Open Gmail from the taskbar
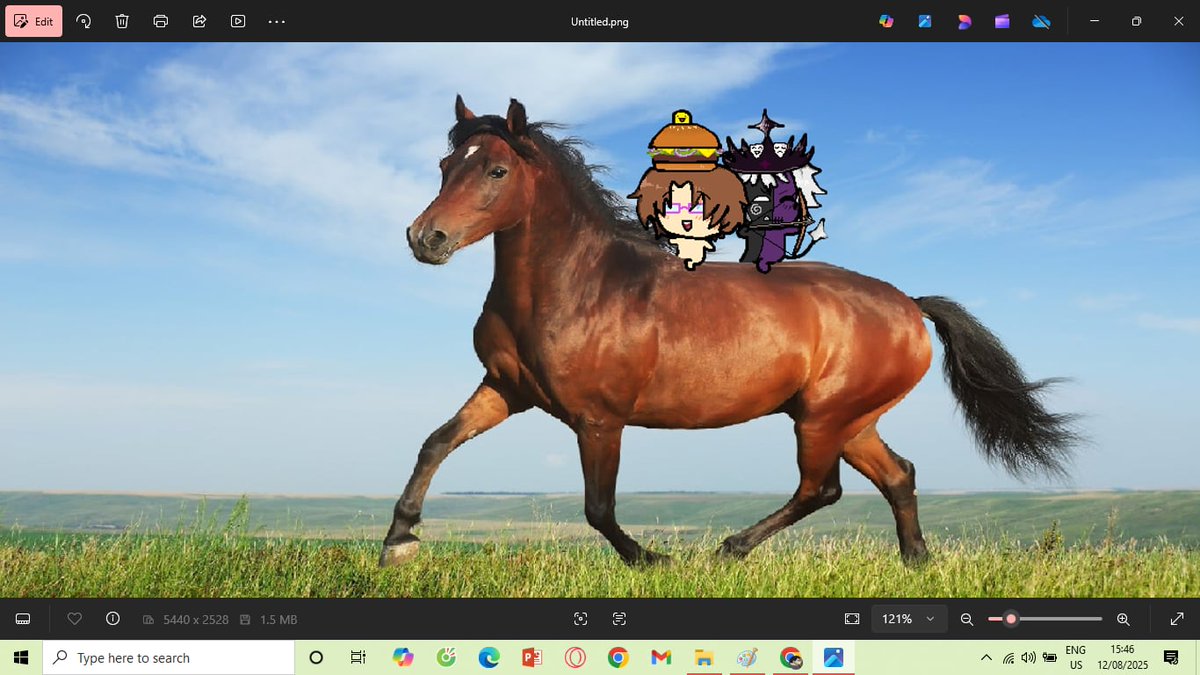Screen dimensions: 1200x675 661,658
